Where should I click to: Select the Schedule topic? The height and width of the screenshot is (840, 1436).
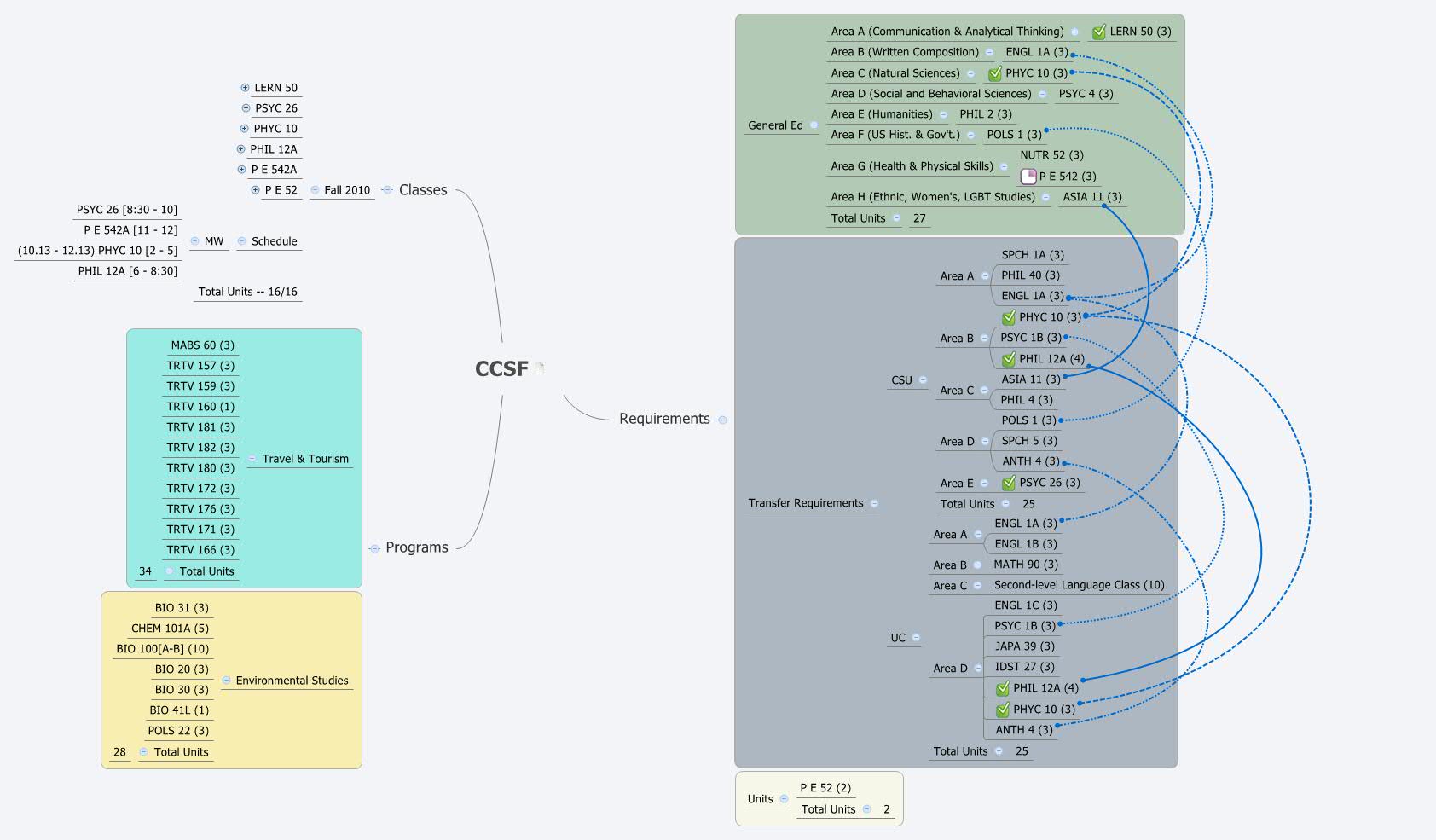pos(274,241)
